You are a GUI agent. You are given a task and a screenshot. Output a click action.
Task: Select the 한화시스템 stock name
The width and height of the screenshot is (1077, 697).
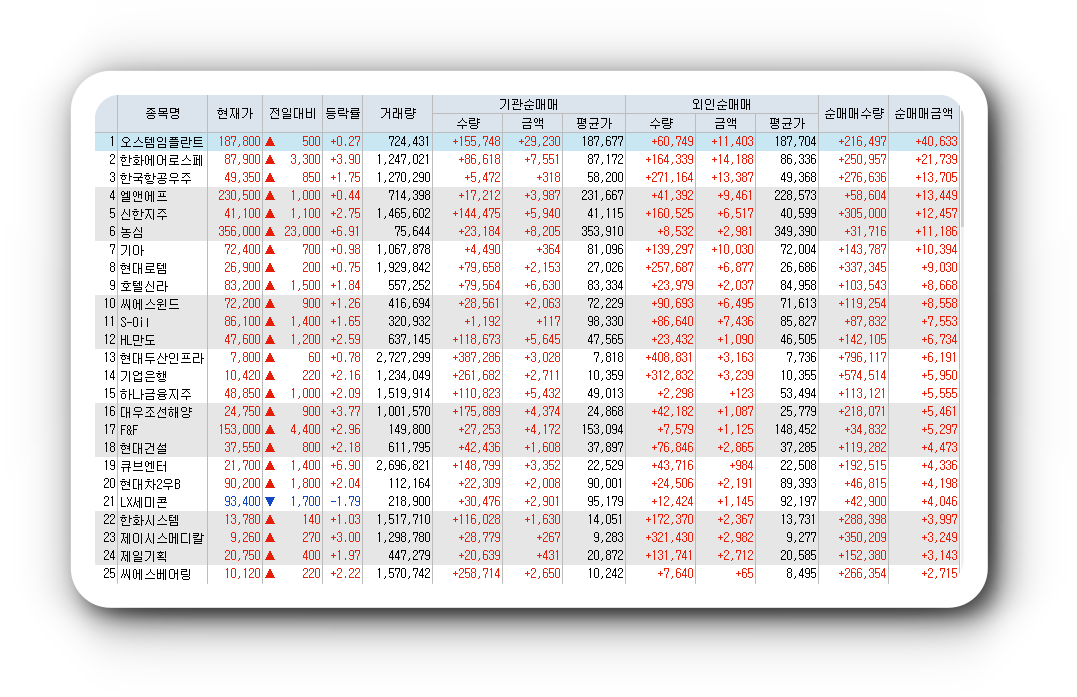(150, 520)
